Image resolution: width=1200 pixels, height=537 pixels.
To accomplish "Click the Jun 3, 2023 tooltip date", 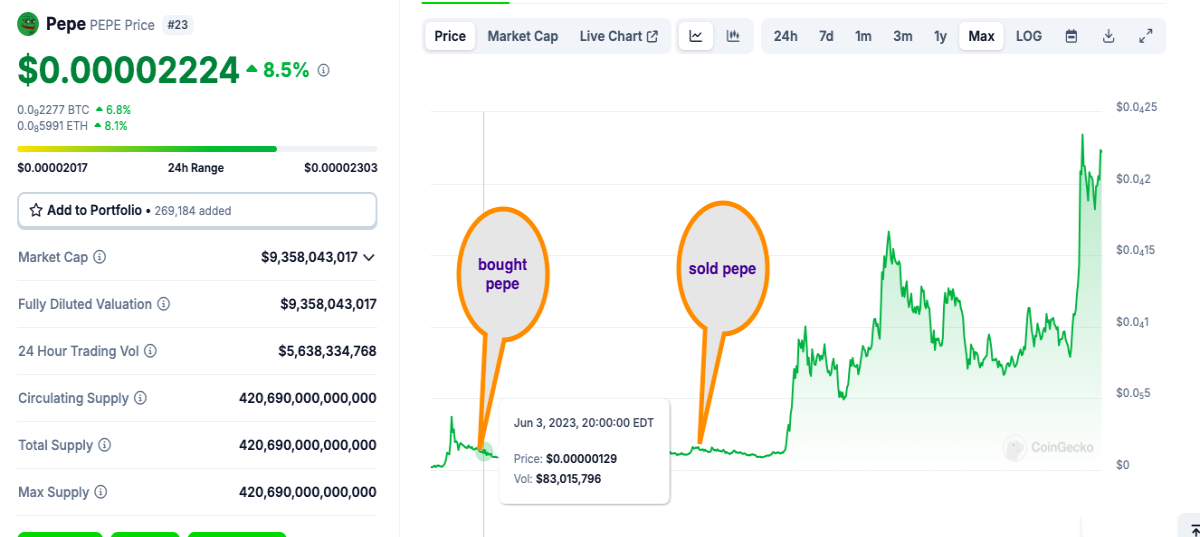I will coord(584,423).
